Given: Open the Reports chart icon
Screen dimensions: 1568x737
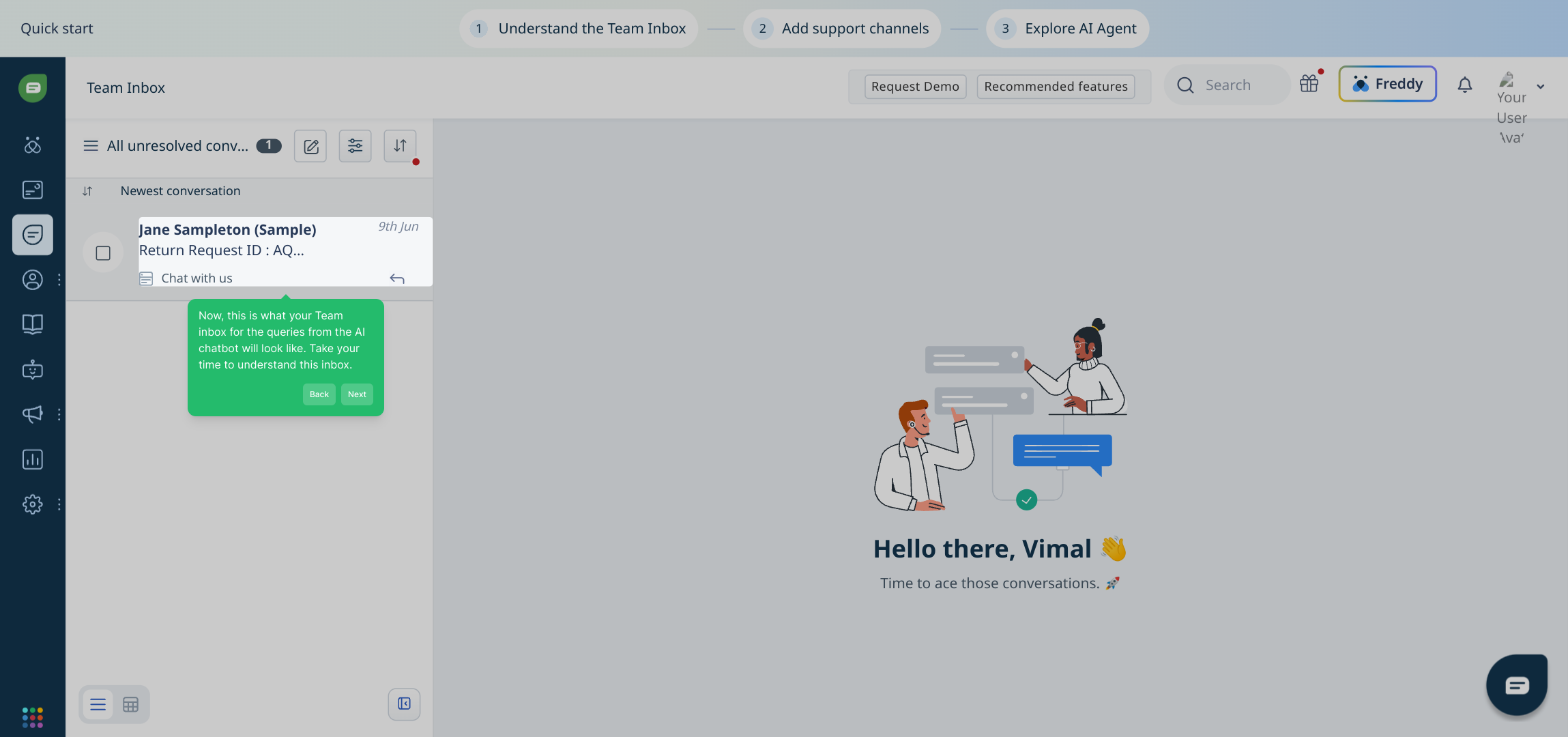Looking at the screenshot, I should coord(32,459).
